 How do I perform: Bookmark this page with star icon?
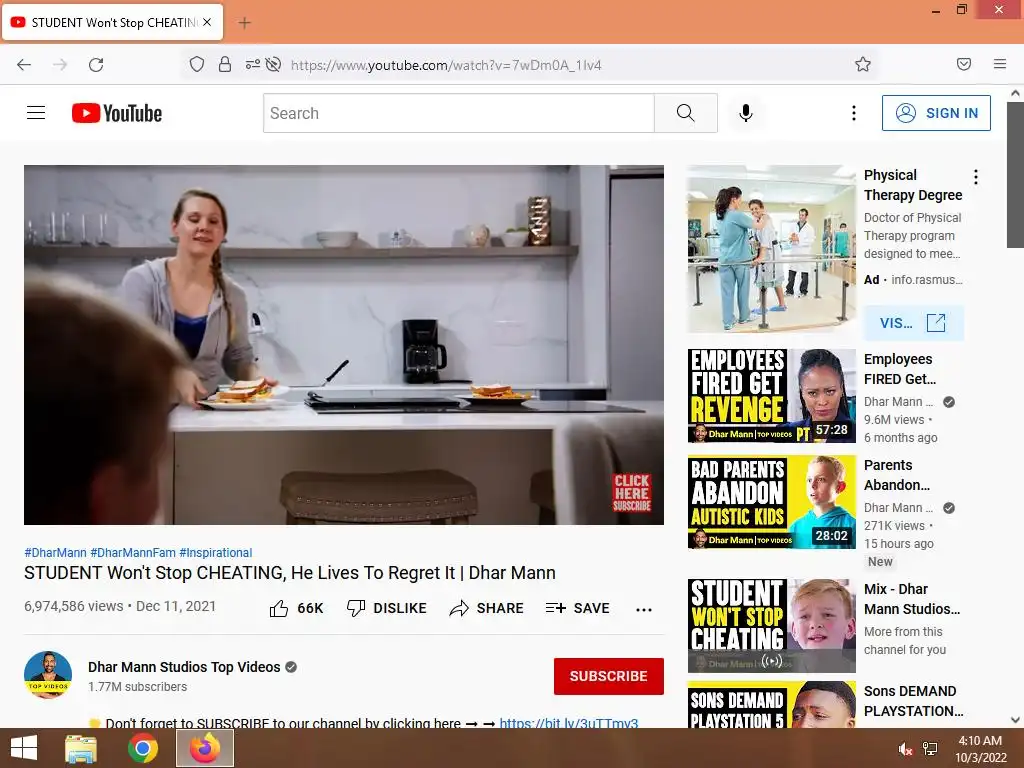click(x=863, y=64)
